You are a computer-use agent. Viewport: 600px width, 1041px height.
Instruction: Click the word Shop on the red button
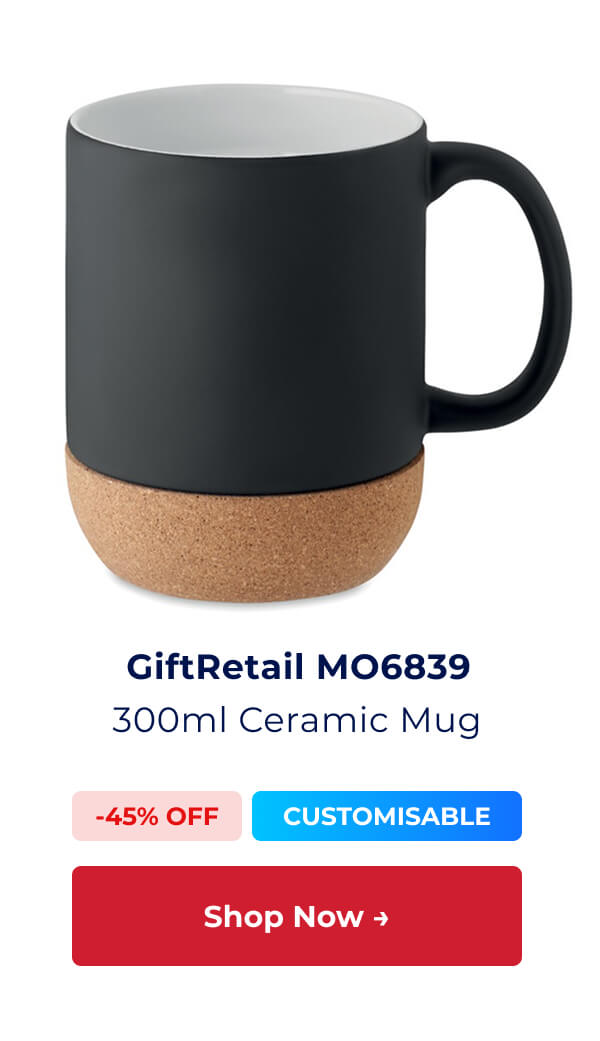point(244,918)
